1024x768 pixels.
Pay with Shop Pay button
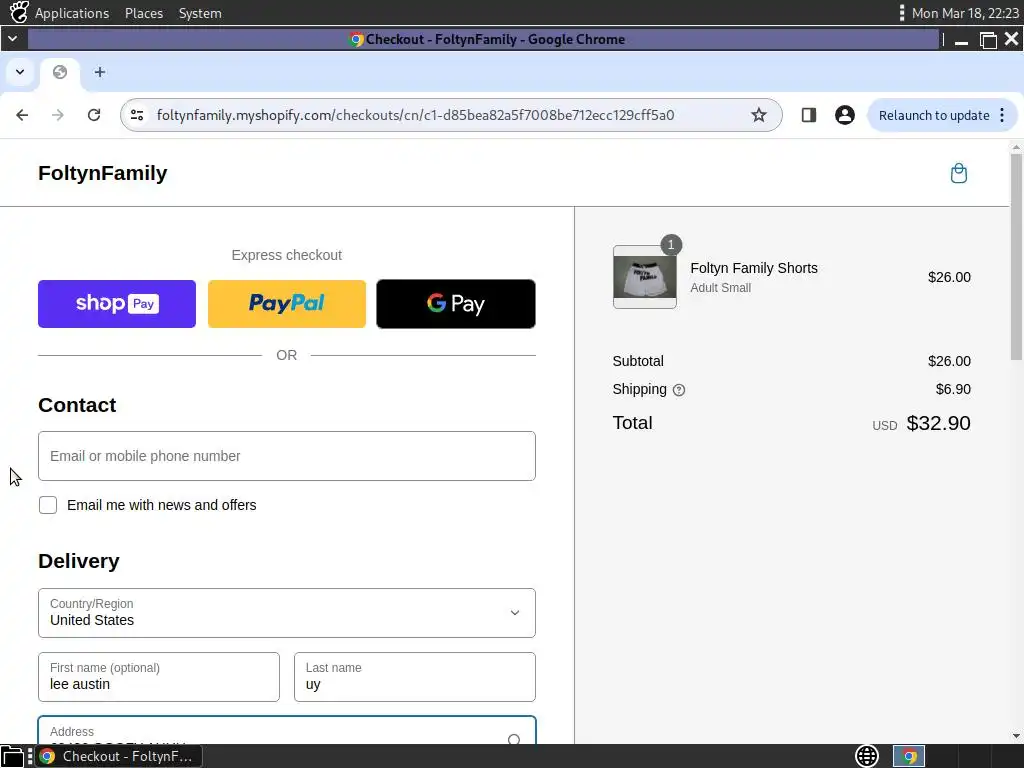[117, 304]
